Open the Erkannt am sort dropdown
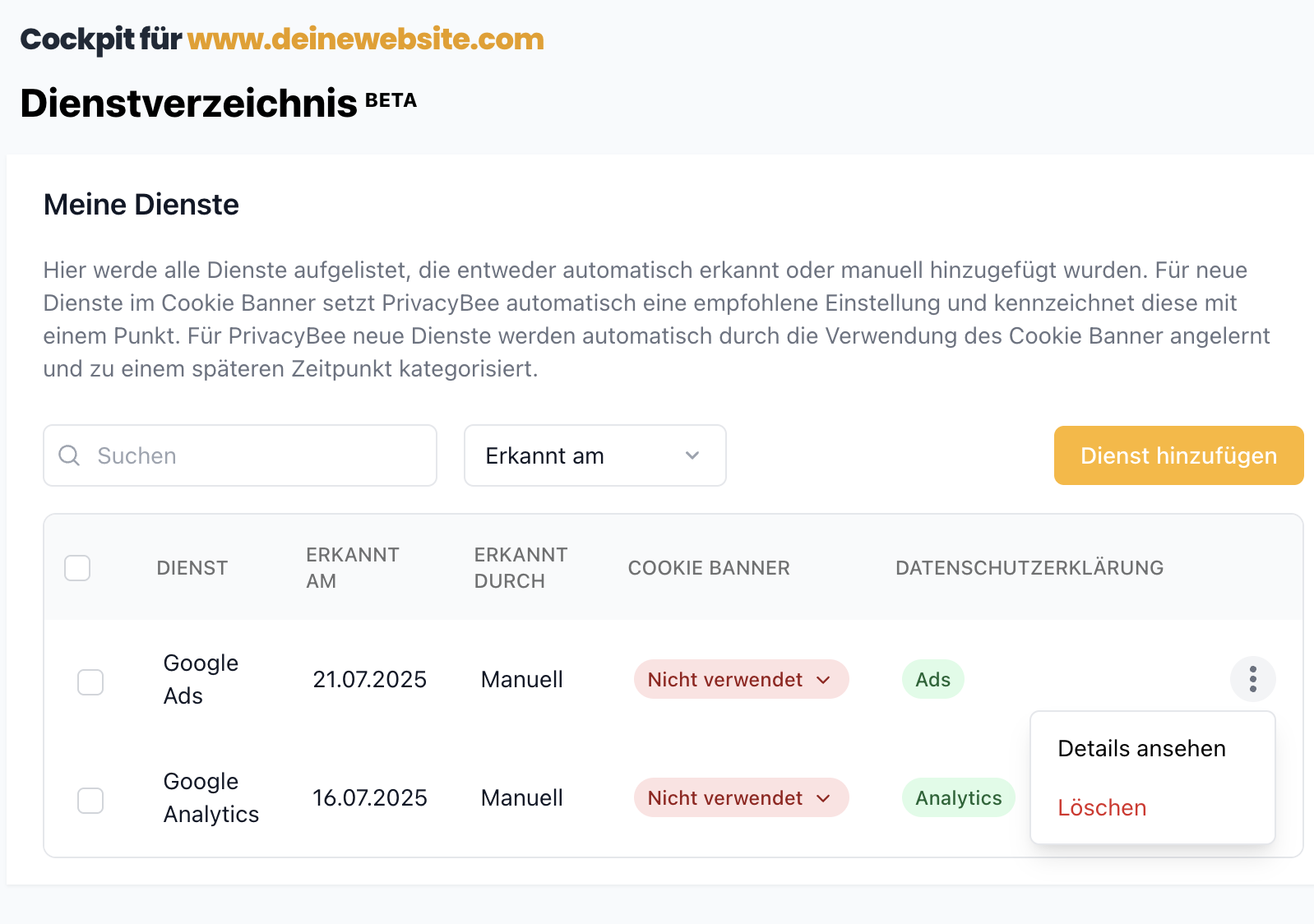Screen dimensions: 1314x924 (x=595, y=455)
